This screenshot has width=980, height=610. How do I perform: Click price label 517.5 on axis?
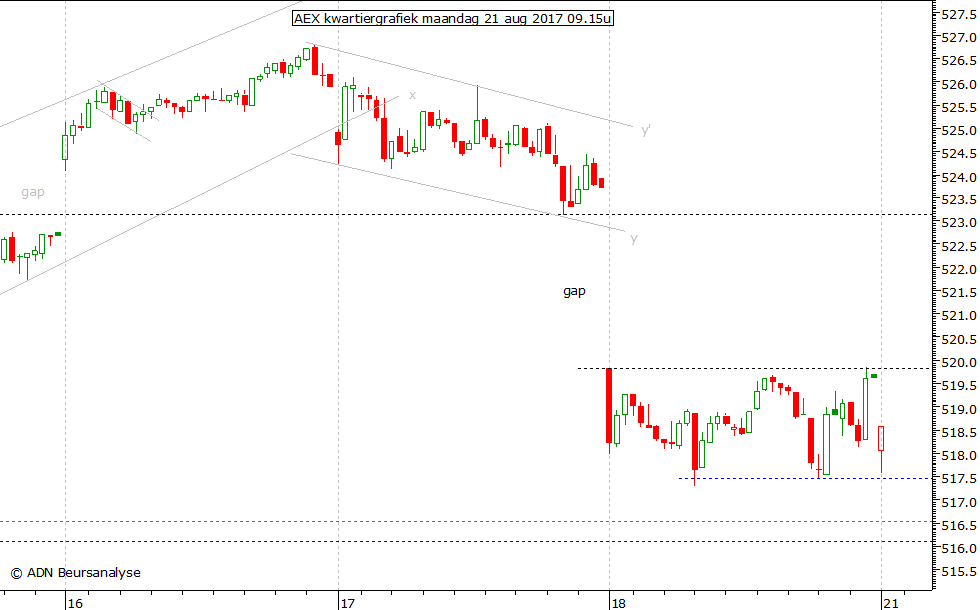click(959, 479)
